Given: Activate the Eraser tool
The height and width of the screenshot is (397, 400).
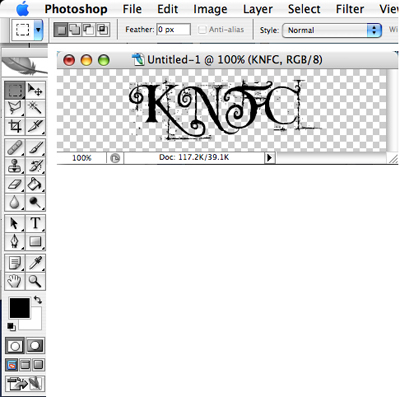Looking at the screenshot, I should pos(15,184).
